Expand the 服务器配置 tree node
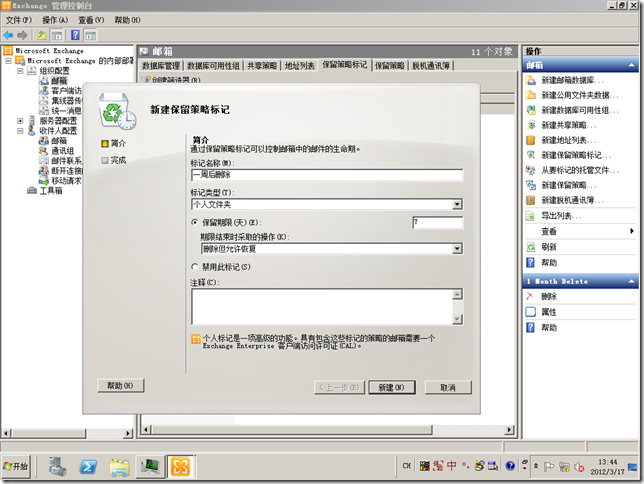The height and width of the screenshot is (484, 644). 20,120
